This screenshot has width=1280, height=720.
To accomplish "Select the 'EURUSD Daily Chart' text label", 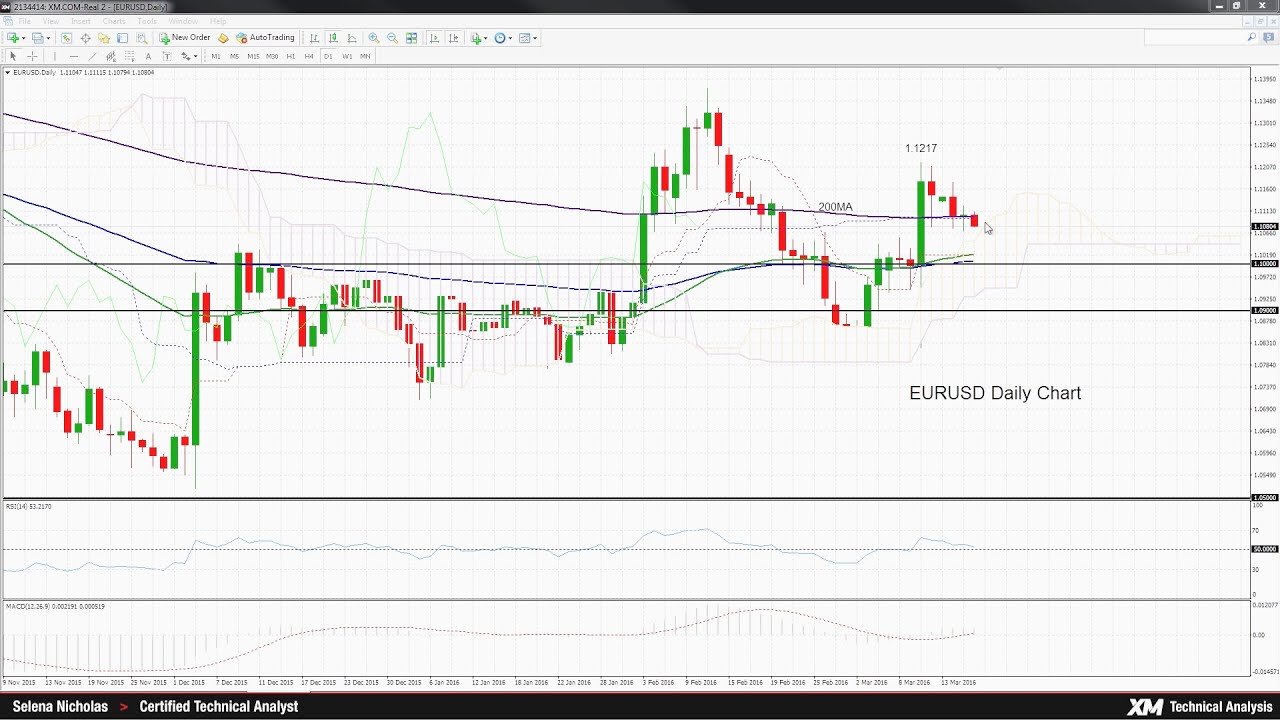I will pyautogui.click(x=995, y=393).
